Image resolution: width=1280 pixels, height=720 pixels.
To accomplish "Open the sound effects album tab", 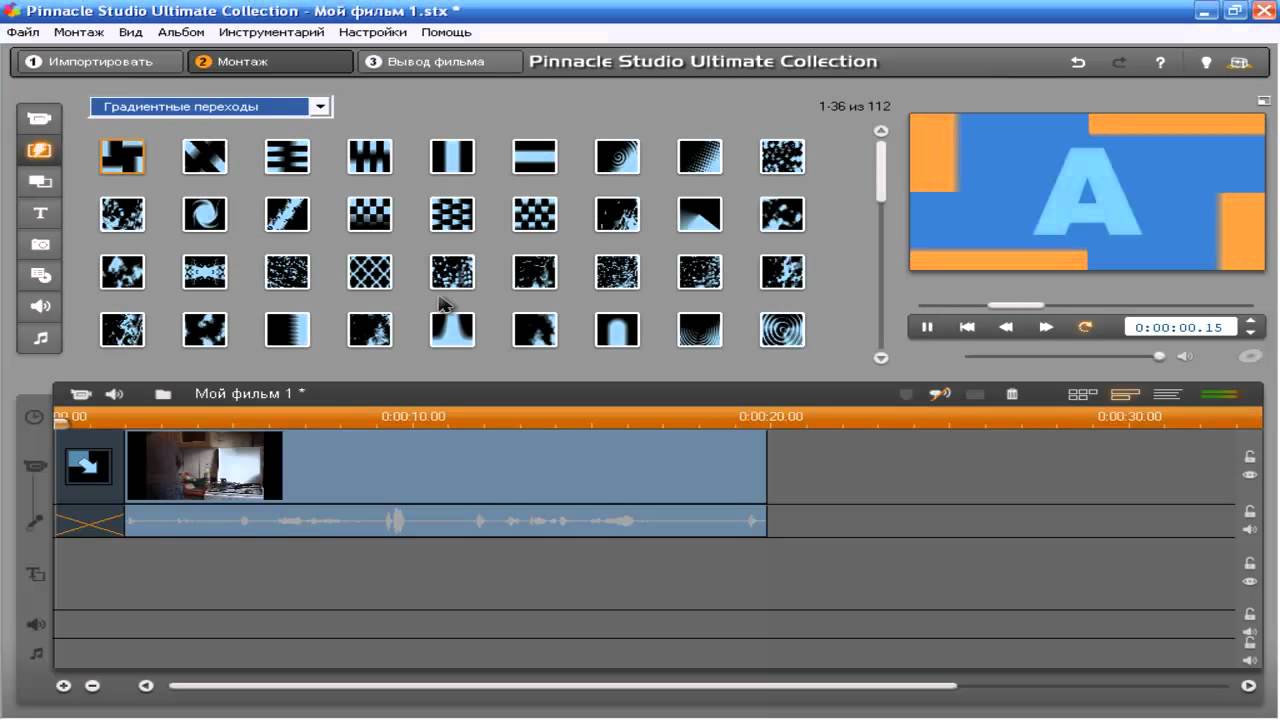I will pos(40,306).
